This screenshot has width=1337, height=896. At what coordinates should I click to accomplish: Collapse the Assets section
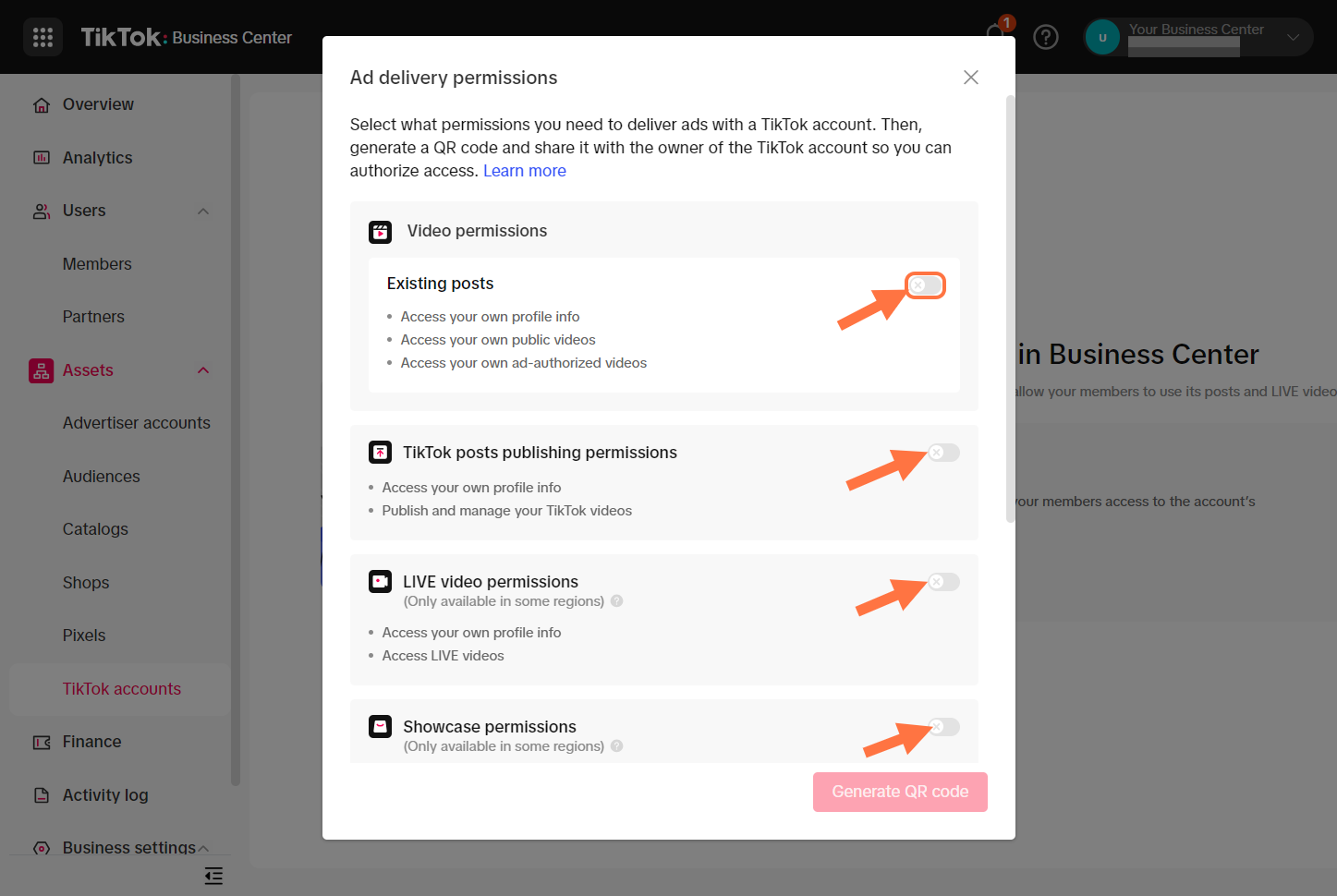pos(202,369)
